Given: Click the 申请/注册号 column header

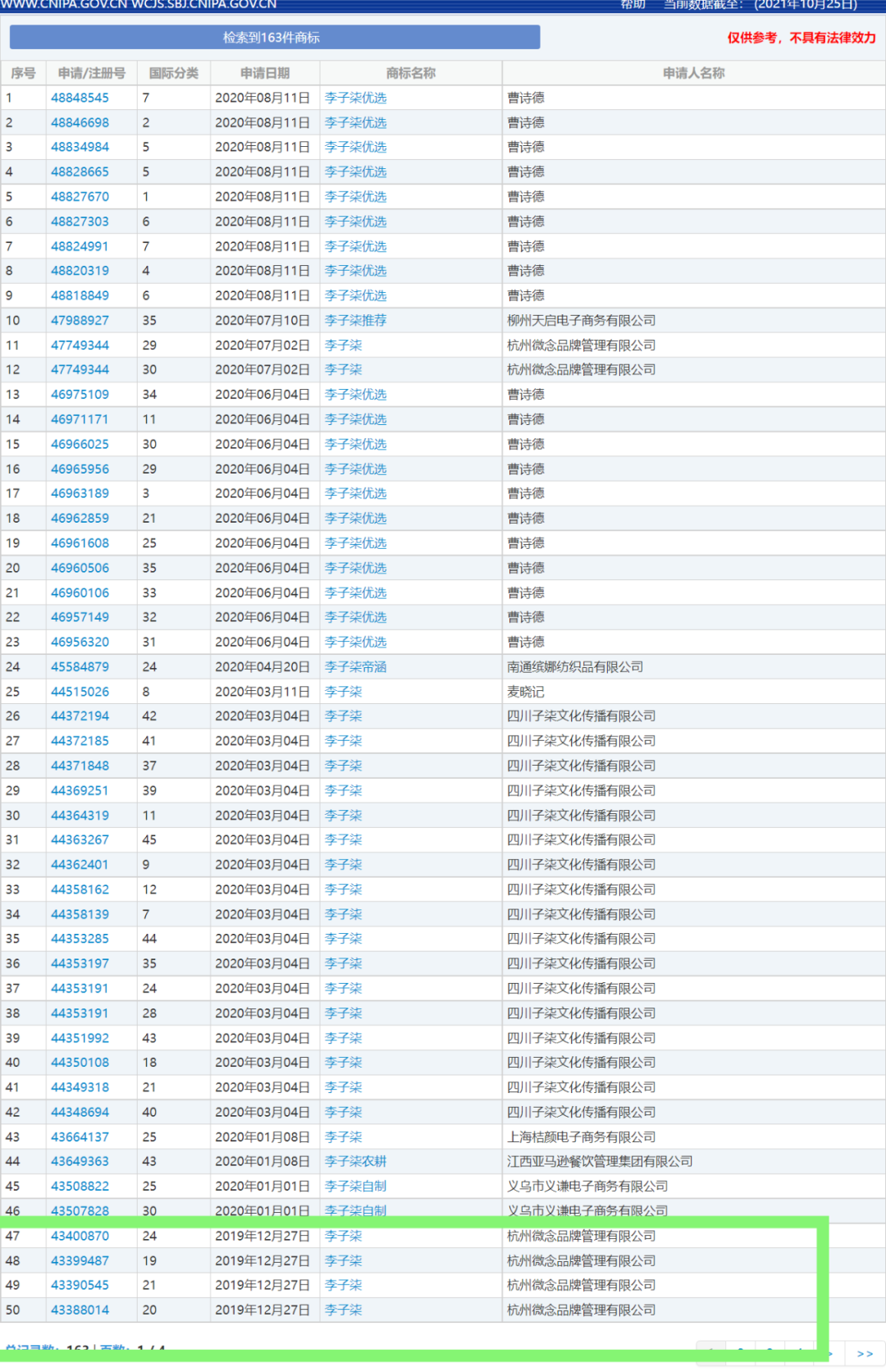Looking at the screenshot, I should tap(91, 73).
